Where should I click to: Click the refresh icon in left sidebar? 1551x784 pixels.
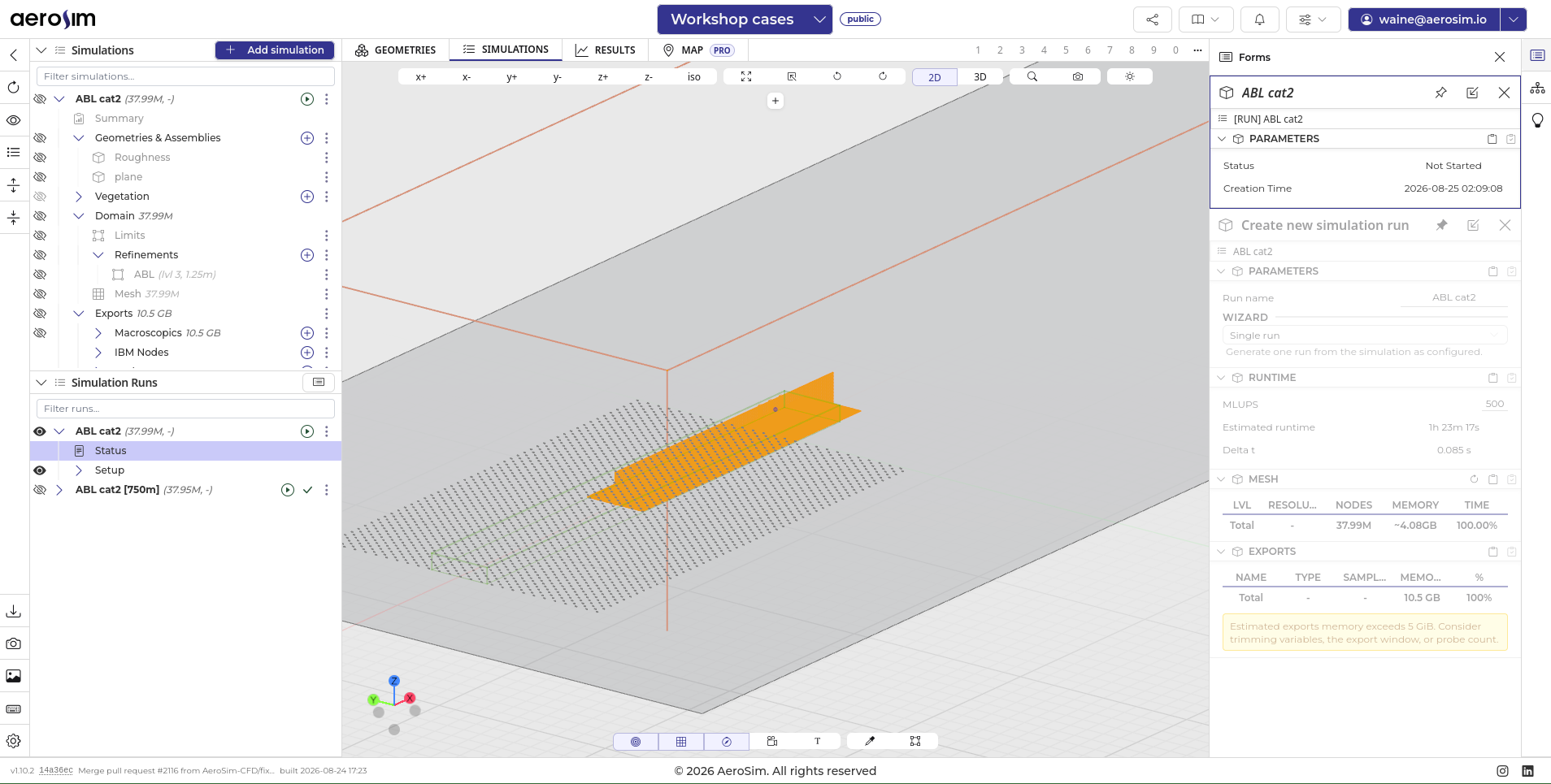[14, 87]
